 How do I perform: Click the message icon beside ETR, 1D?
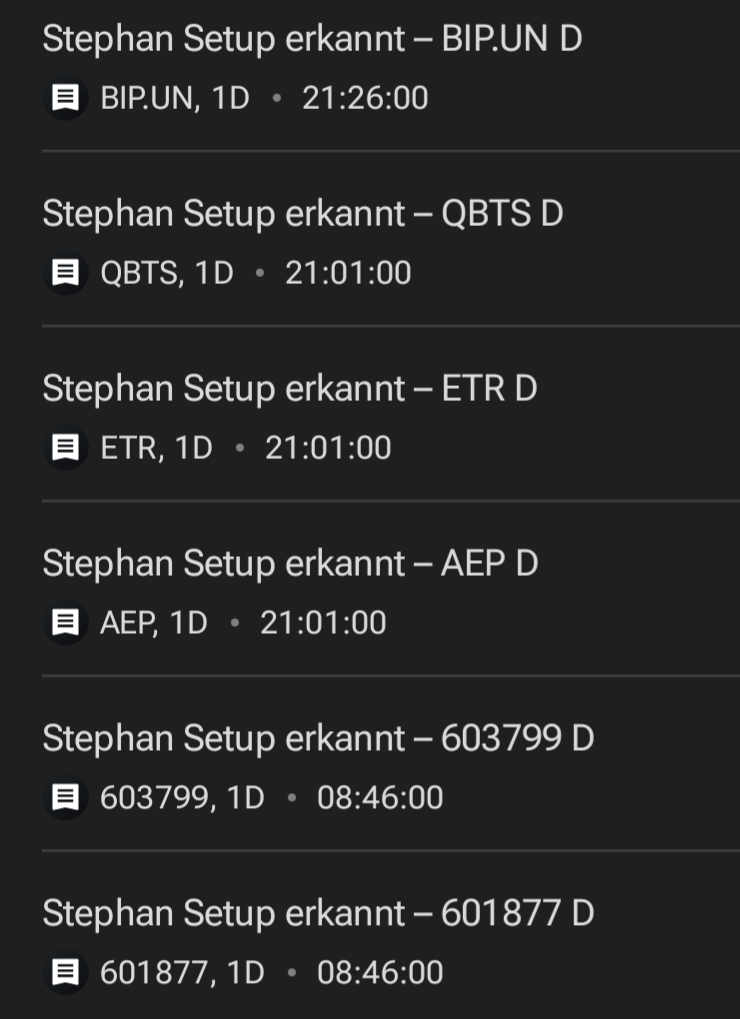(66, 448)
